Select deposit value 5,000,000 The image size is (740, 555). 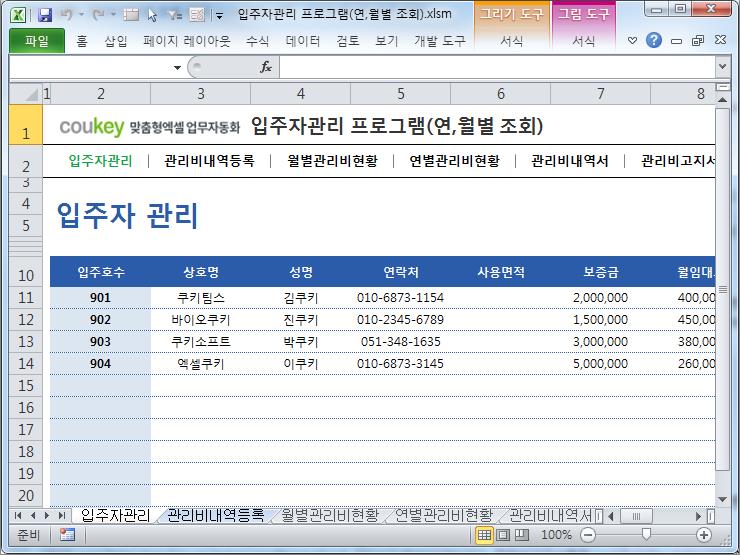tap(600, 364)
